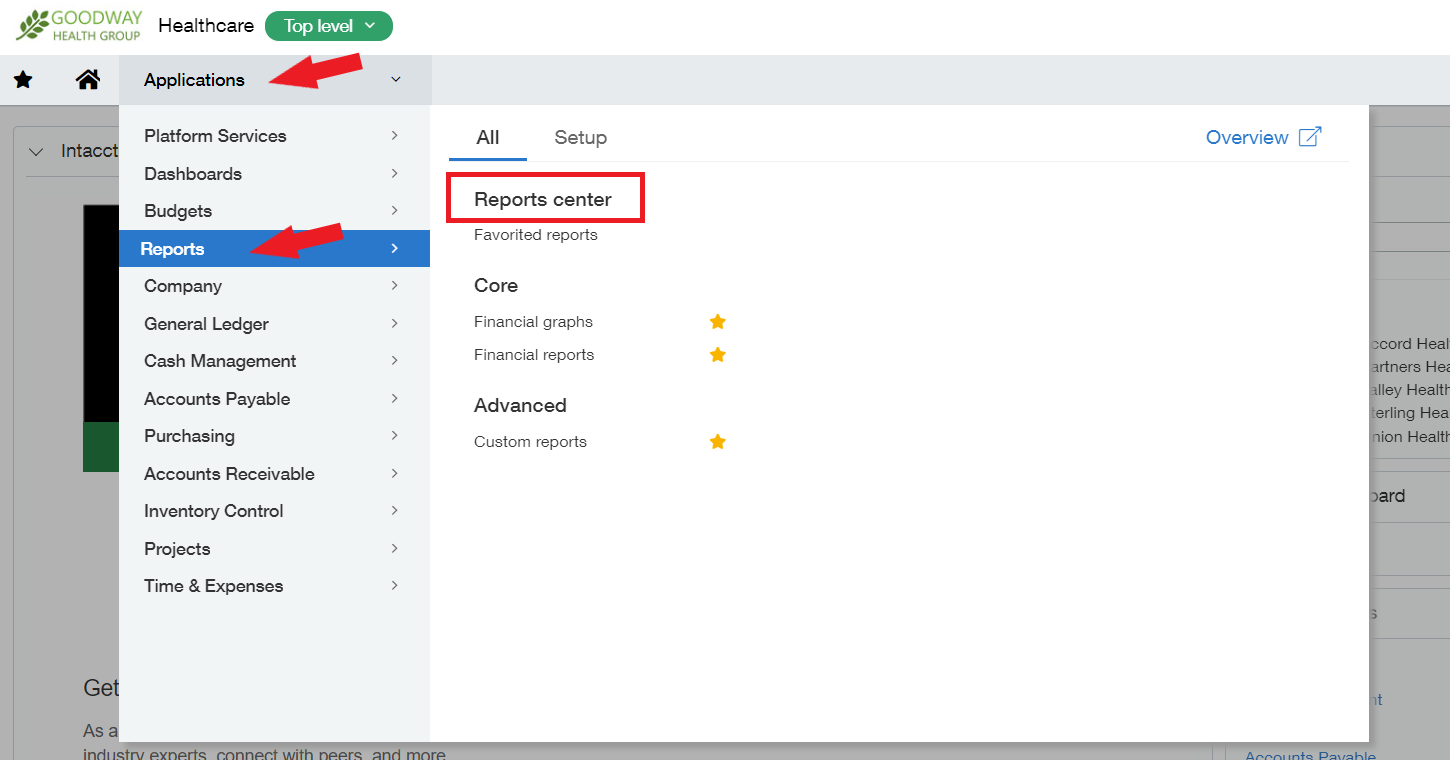Open Custom reports
The height and width of the screenshot is (760, 1450).
(x=530, y=442)
